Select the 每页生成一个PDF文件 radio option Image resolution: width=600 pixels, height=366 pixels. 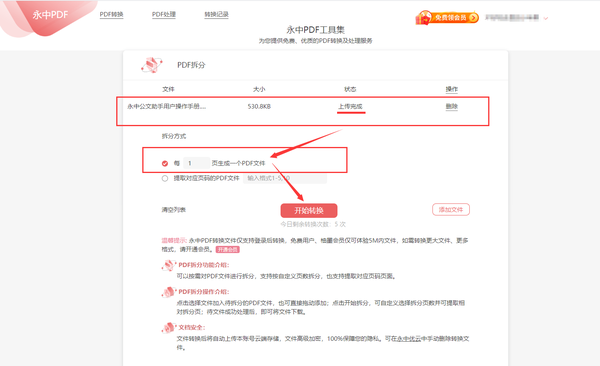coord(165,163)
